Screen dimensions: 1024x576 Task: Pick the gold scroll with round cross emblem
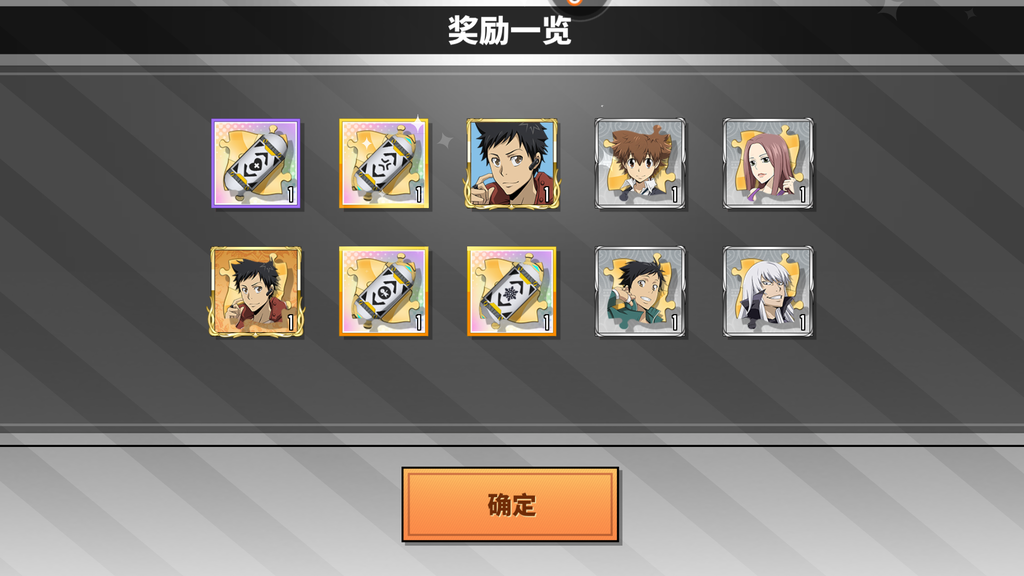click(x=384, y=291)
